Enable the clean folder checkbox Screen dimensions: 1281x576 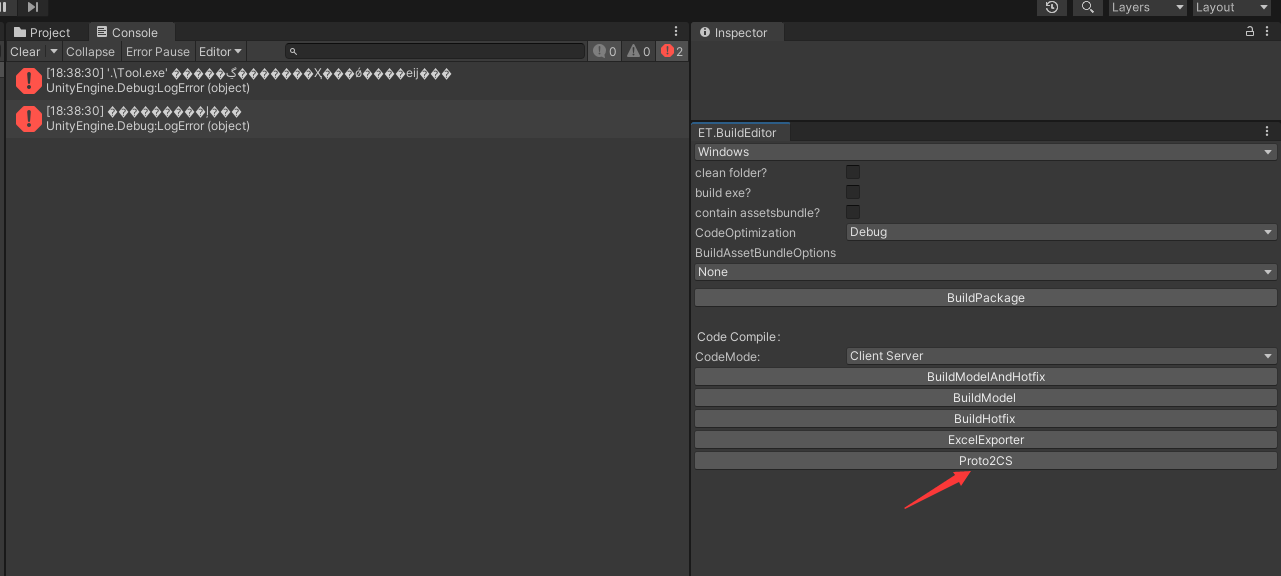[x=853, y=172]
